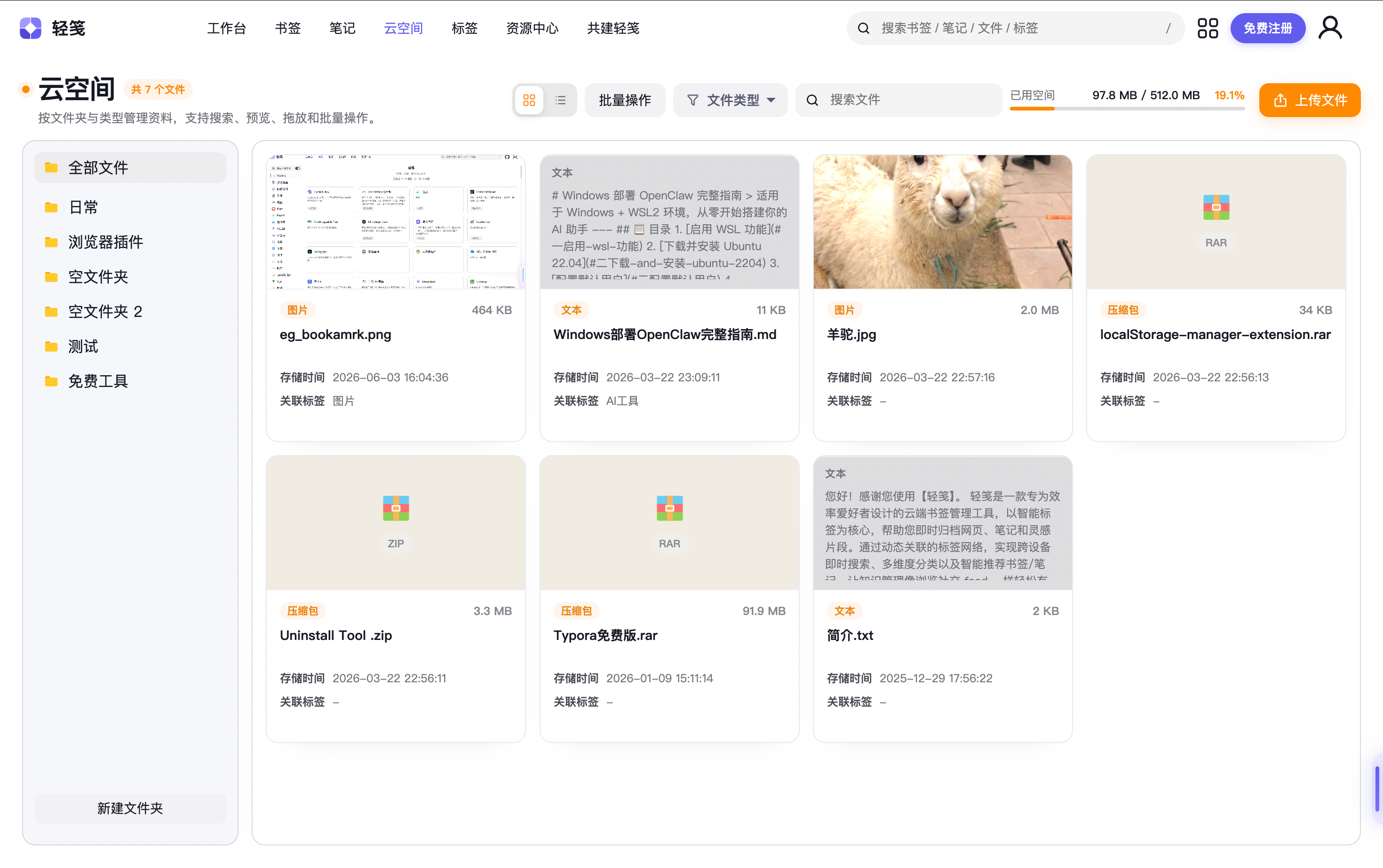Go to the 标签 tab
1383x868 pixels.
pos(464,28)
